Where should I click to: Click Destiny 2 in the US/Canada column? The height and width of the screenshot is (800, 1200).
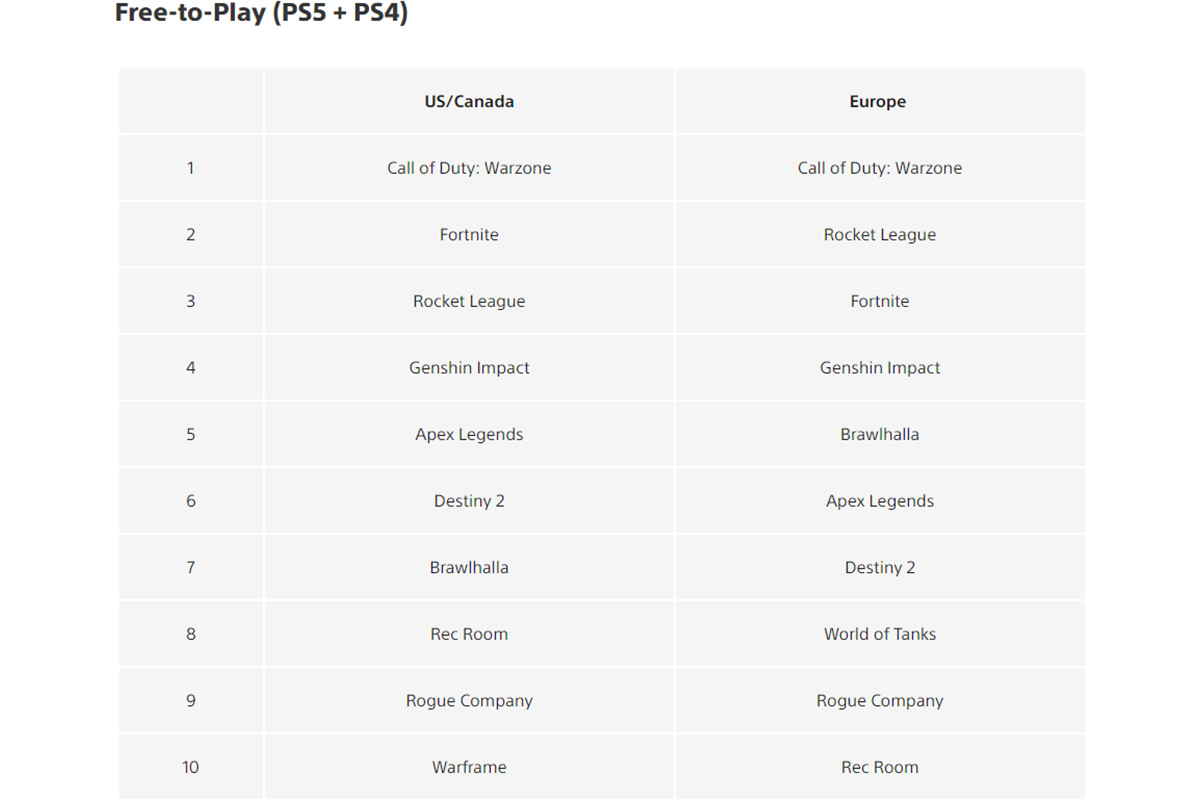click(x=469, y=501)
